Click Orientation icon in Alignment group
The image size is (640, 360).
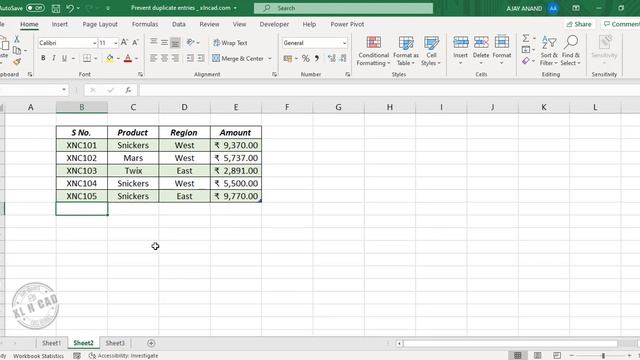(190, 42)
